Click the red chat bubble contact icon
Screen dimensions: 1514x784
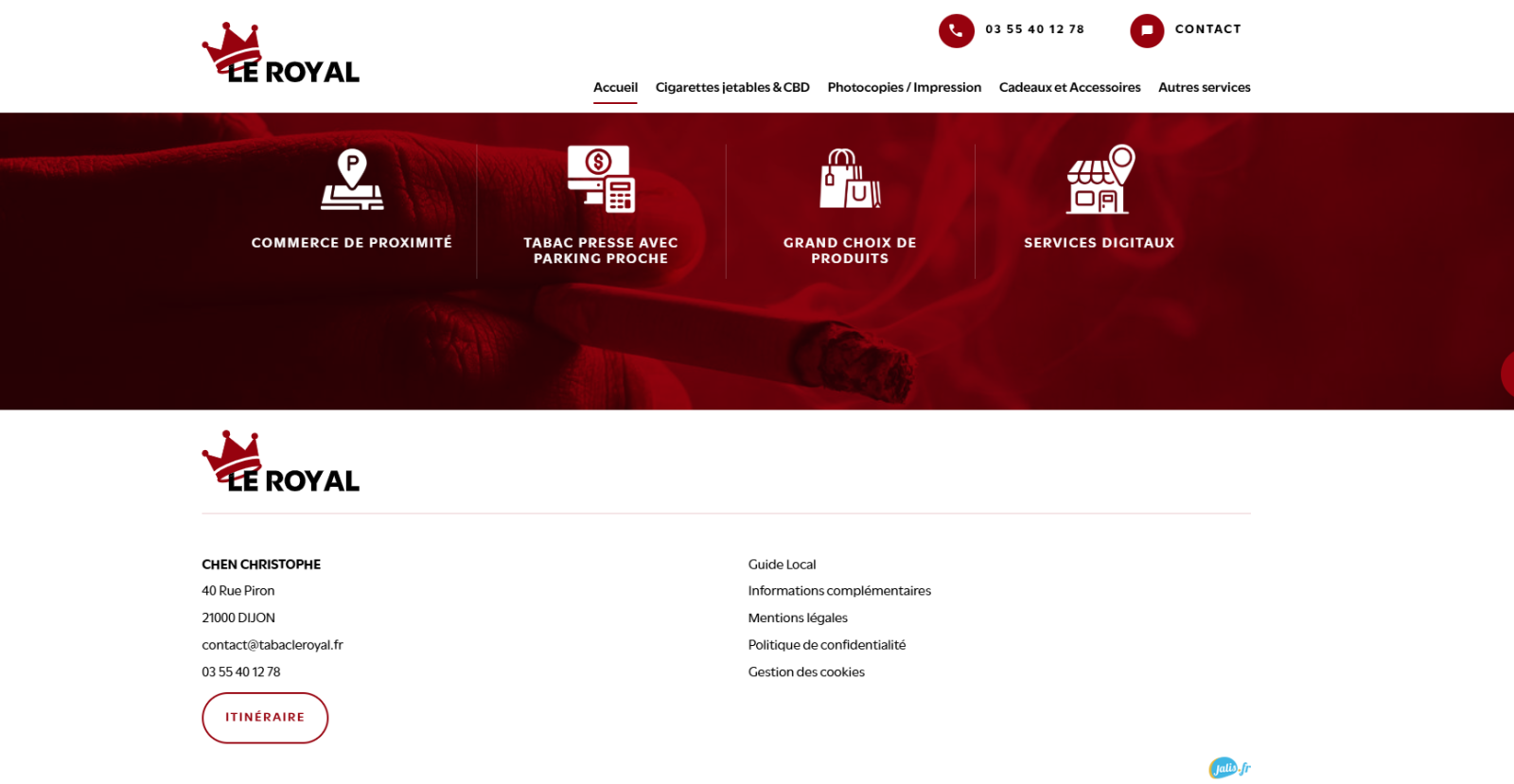[1146, 30]
